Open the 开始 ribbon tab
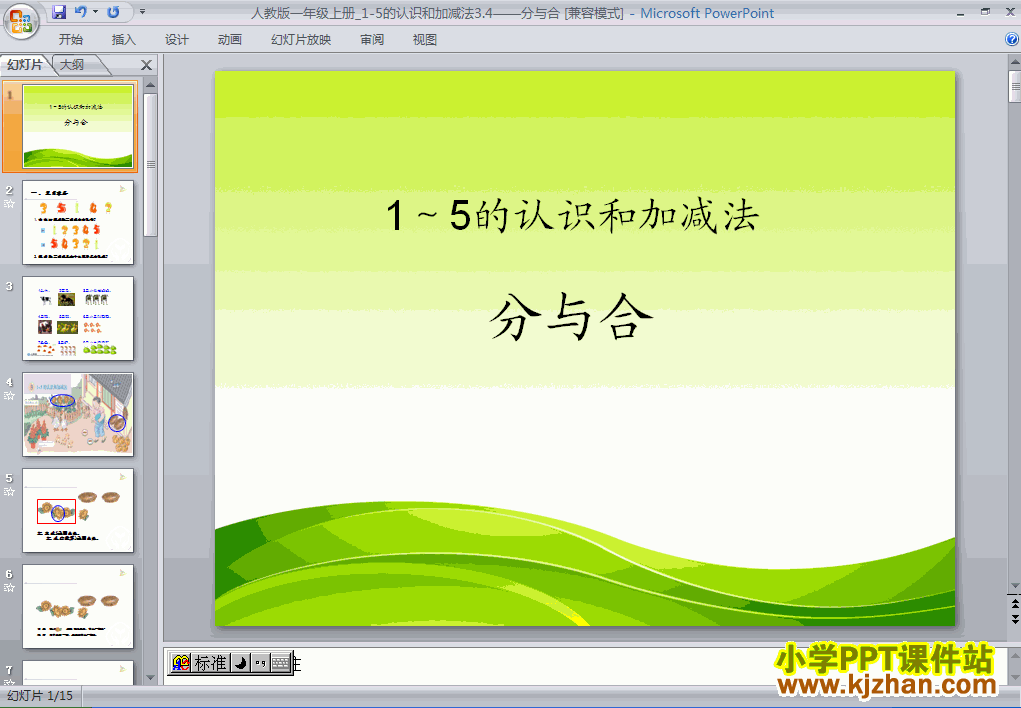 [70, 40]
